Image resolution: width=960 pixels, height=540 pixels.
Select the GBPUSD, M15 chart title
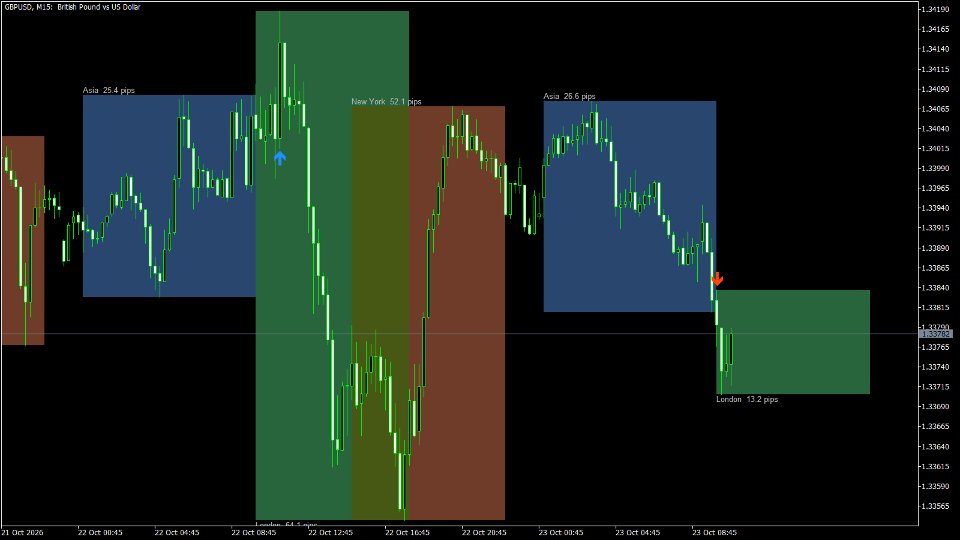click(72, 7)
